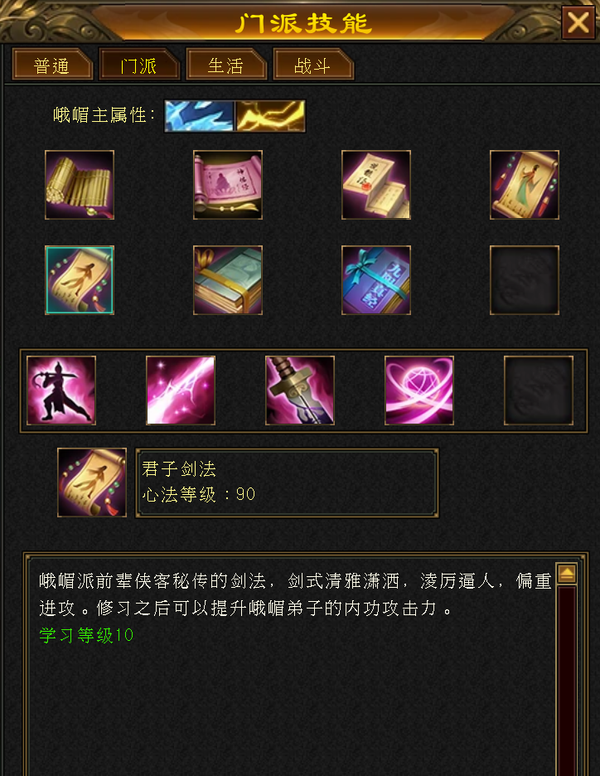
Task: Close the 门派技能 window
Action: coord(578,22)
